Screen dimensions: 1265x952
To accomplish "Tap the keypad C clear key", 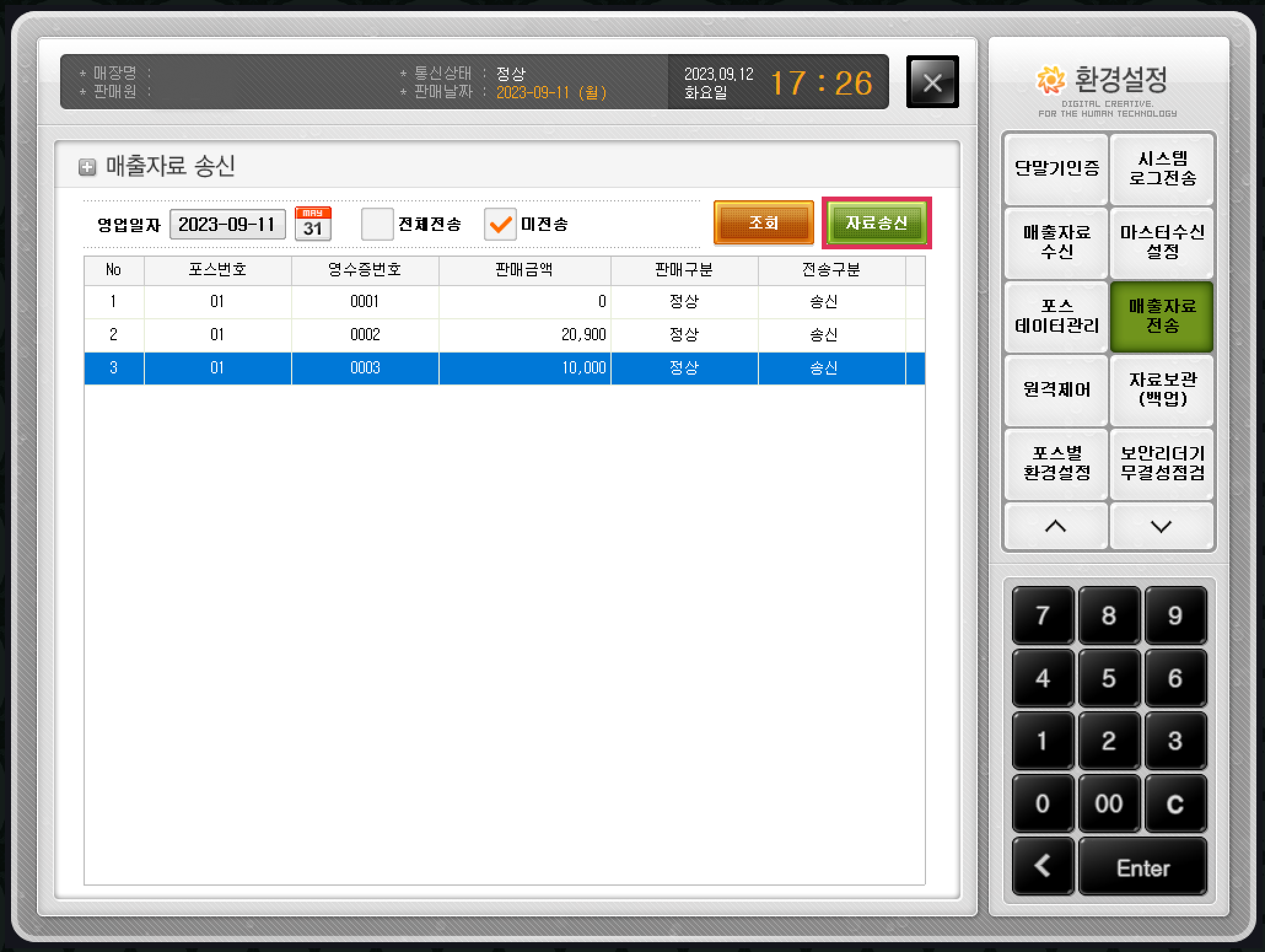I will pos(1175,803).
